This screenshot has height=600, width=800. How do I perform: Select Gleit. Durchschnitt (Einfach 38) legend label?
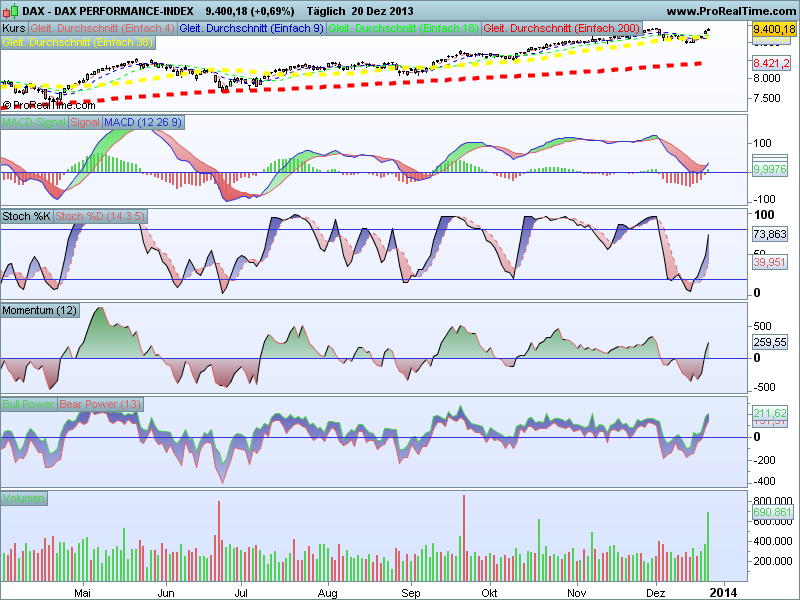tap(78, 42)
